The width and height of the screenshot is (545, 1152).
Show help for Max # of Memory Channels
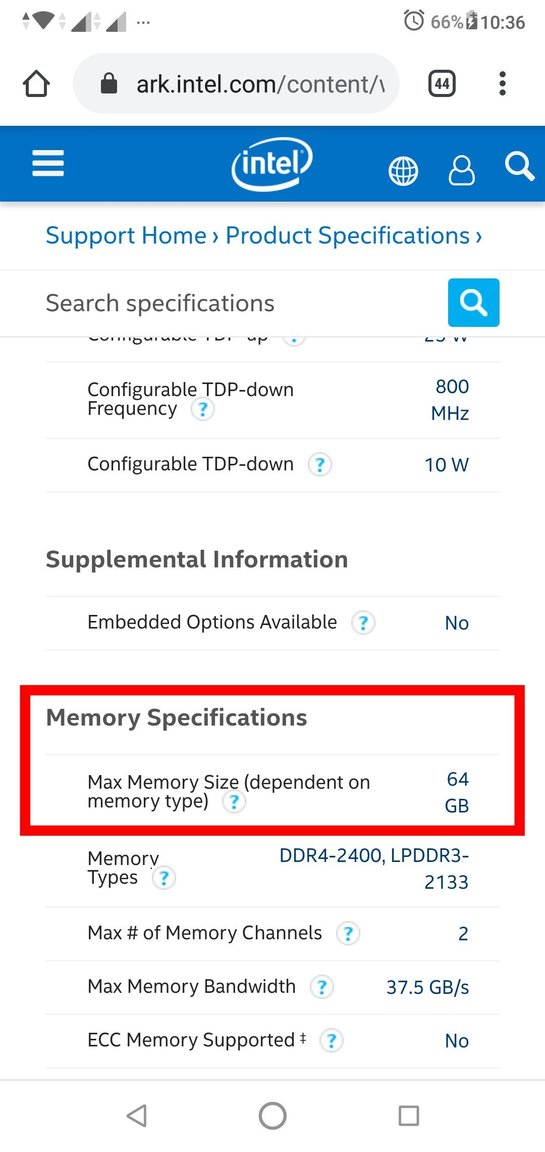click(x=347, y=934)
